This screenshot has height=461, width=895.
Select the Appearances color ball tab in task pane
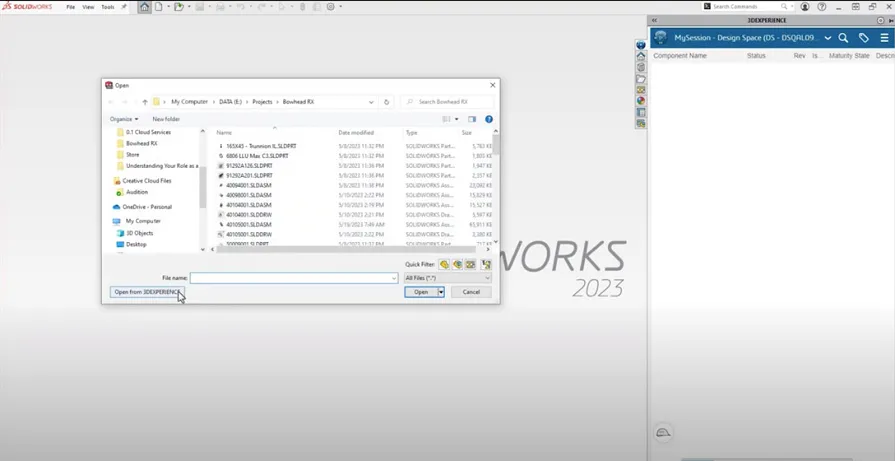[641, 100]
